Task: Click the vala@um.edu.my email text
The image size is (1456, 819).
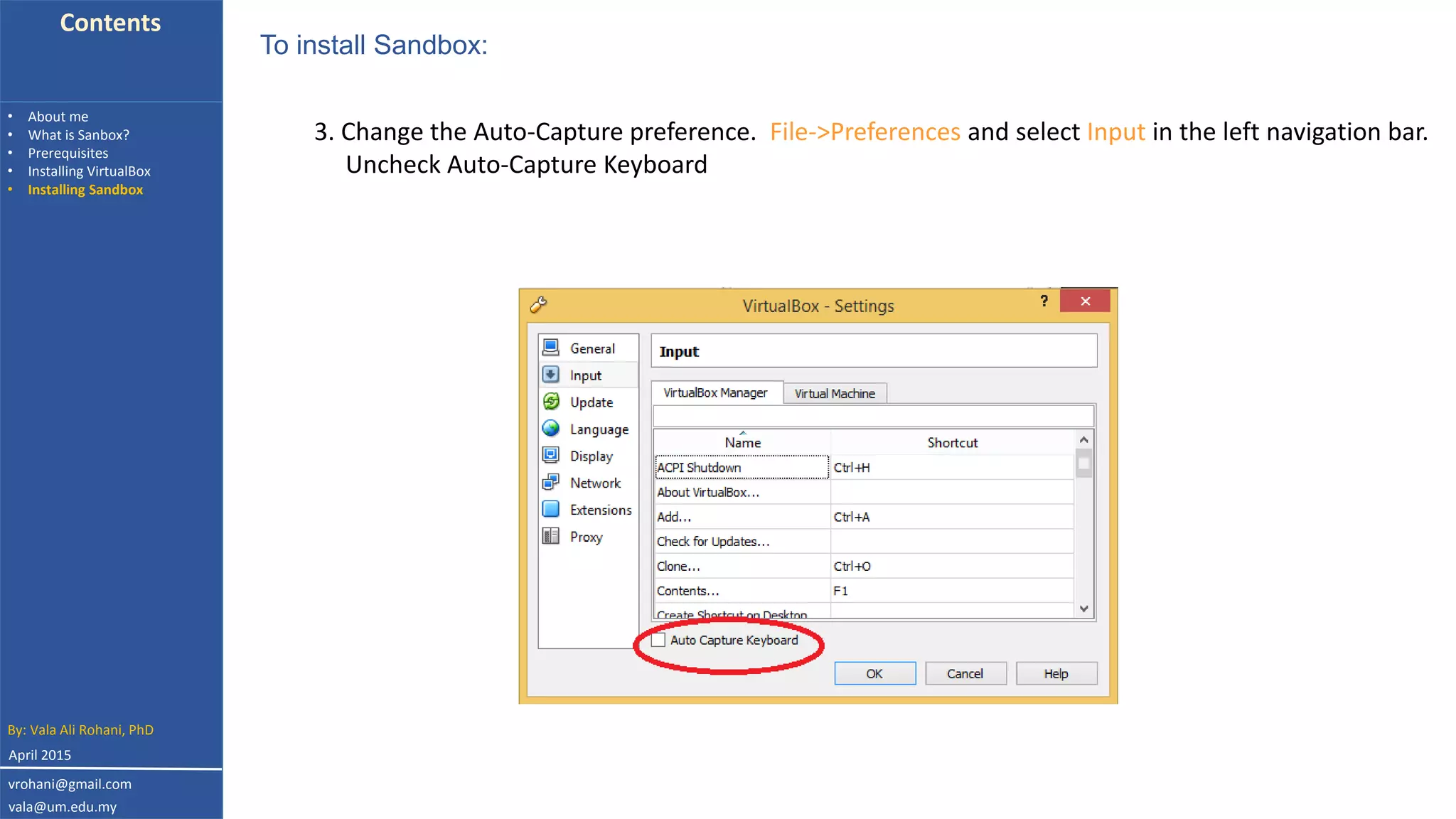Action: (63, 807)
